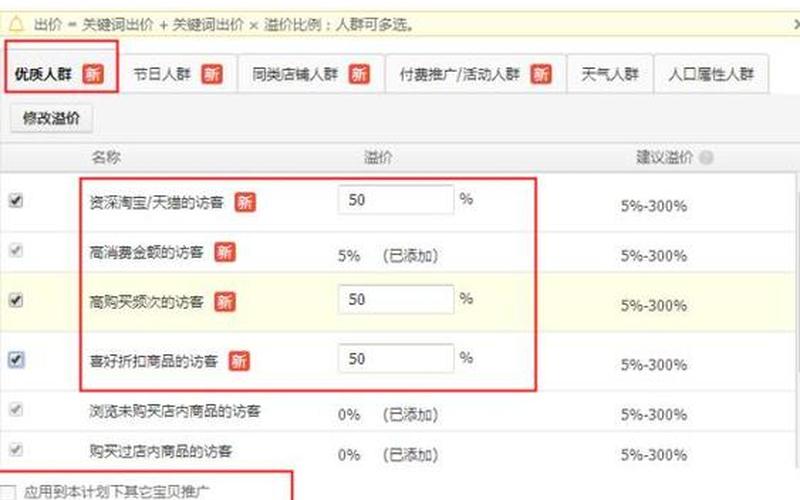Select the 购买过店内商品的访客 row name

pos(161,451)
